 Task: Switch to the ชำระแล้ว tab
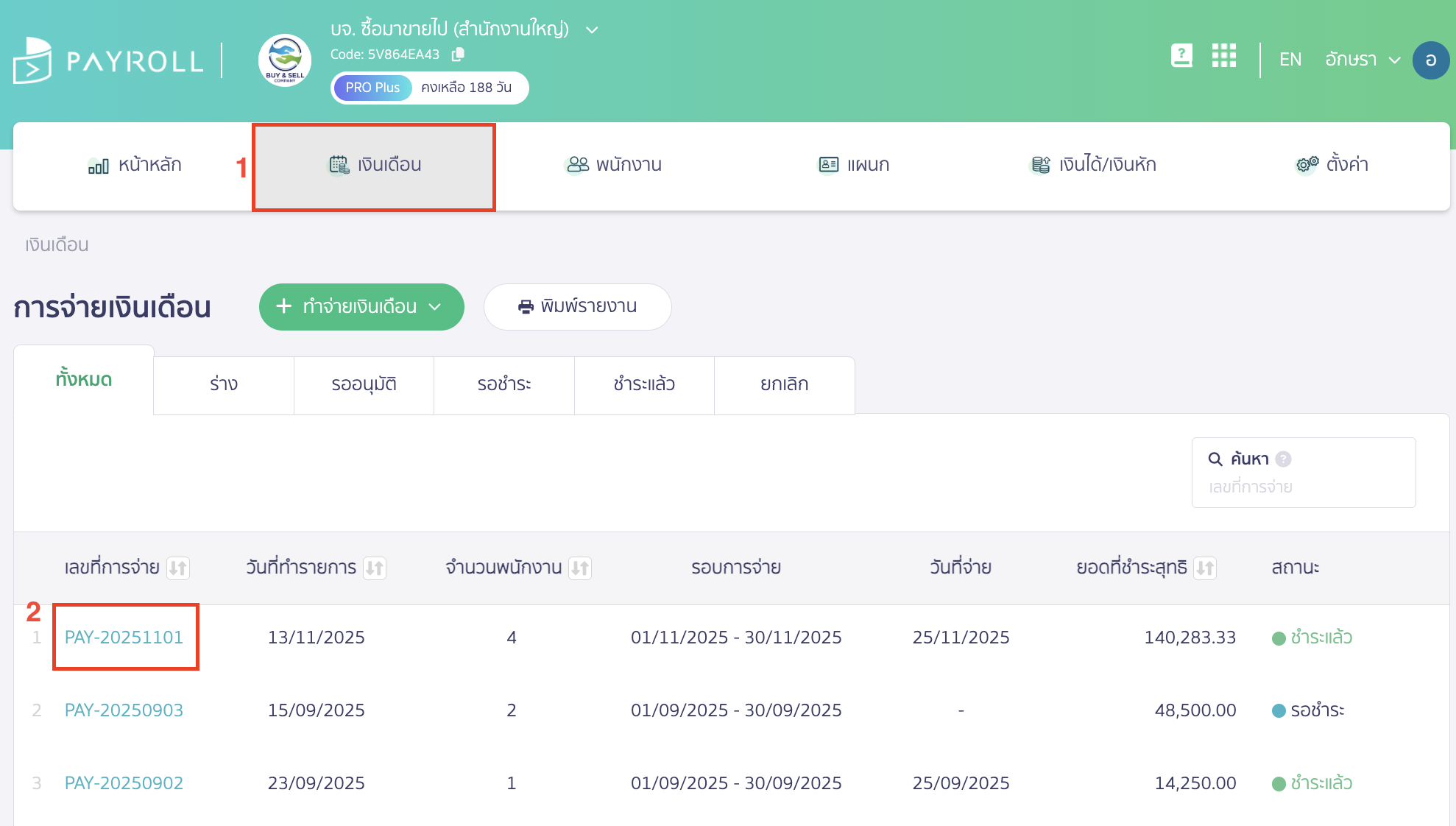pos(644,384)
